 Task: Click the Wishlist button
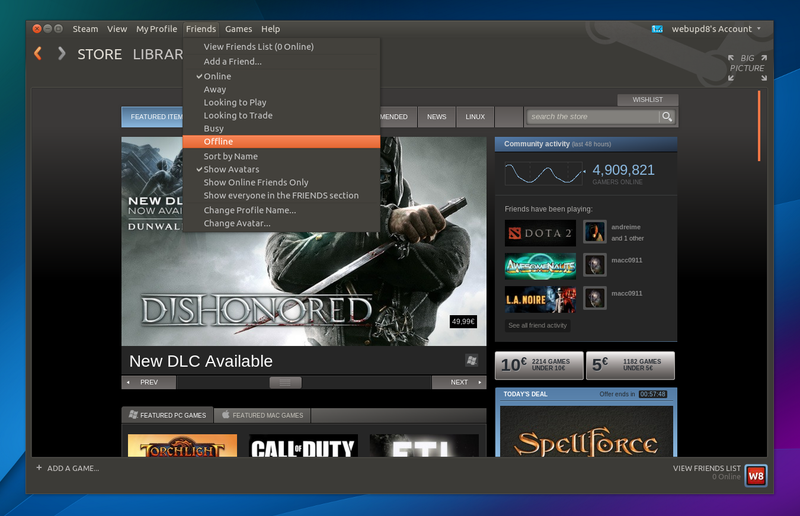click(x=647, y=100)
